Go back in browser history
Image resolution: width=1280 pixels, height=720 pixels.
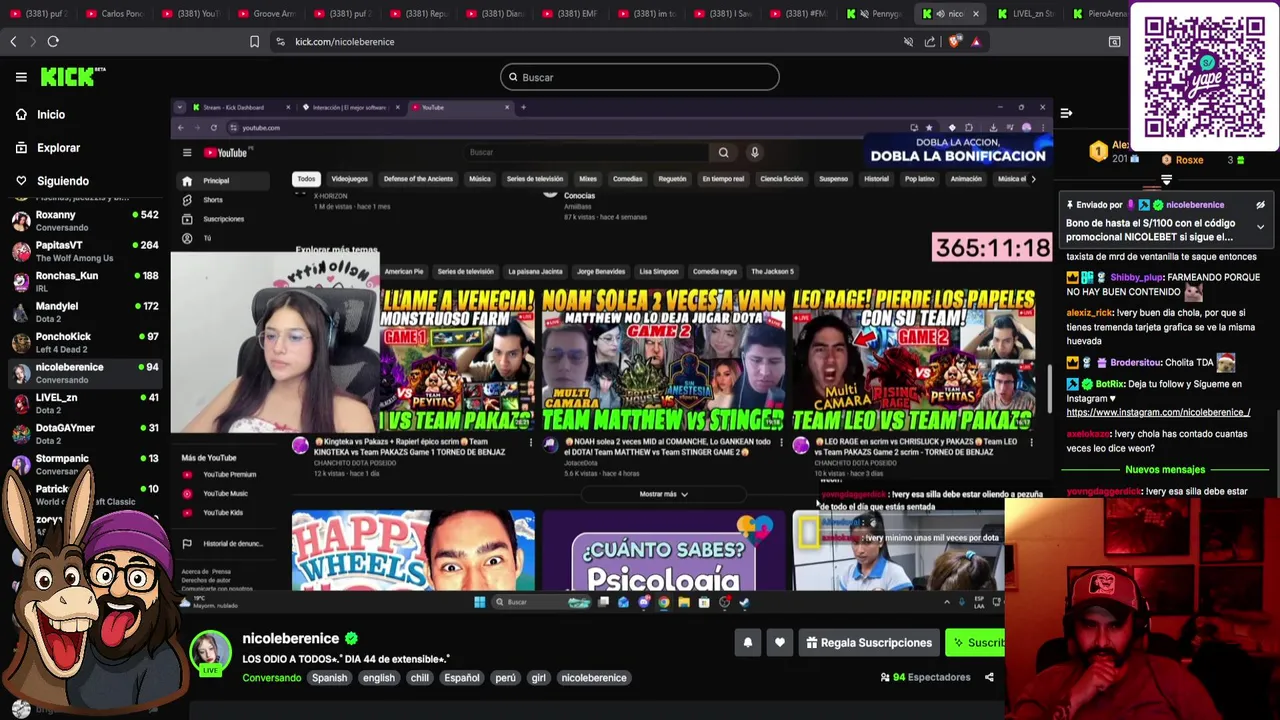click(13, 42)
